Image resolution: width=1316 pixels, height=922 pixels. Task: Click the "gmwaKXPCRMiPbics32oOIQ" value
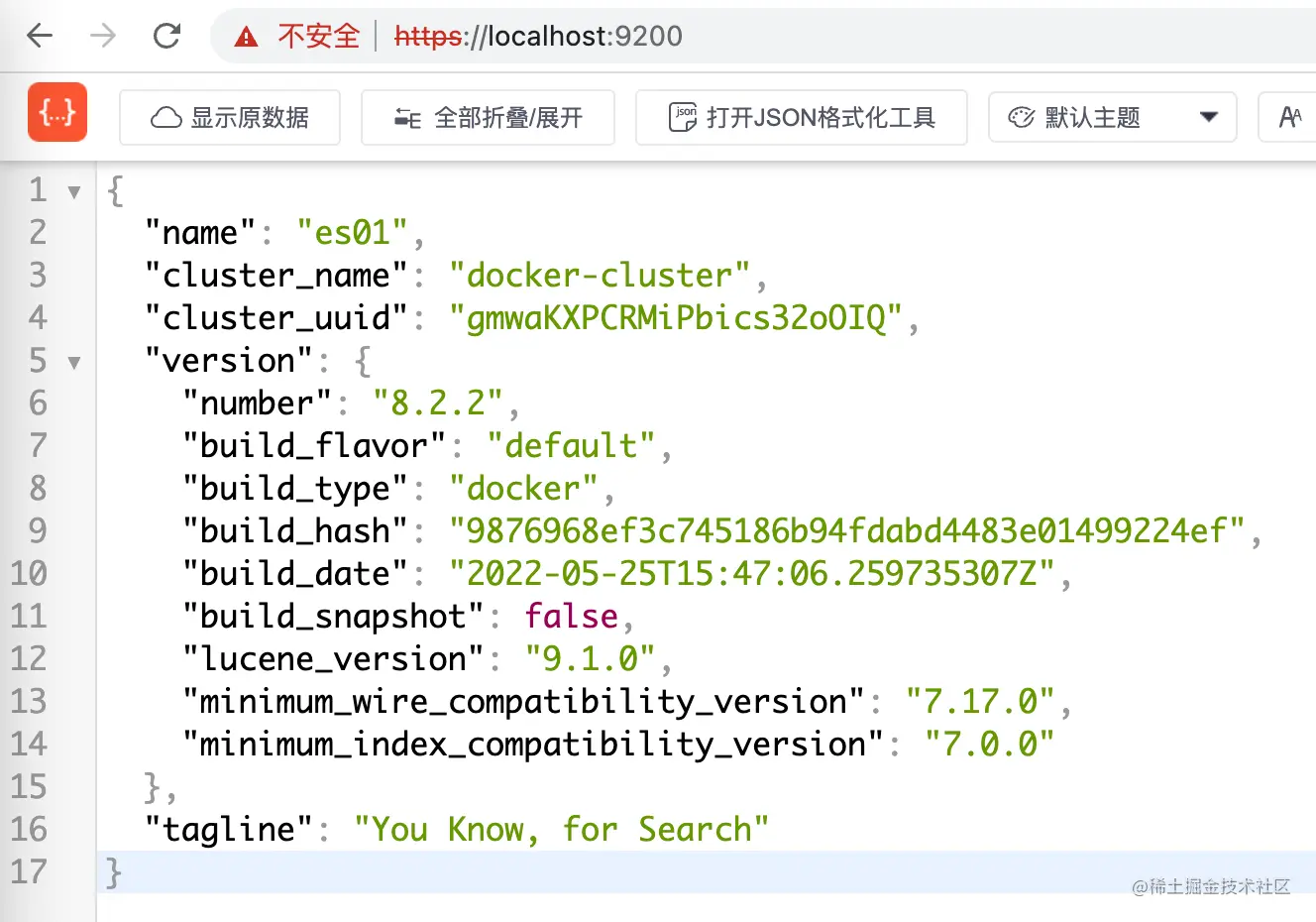click(676, 318)
